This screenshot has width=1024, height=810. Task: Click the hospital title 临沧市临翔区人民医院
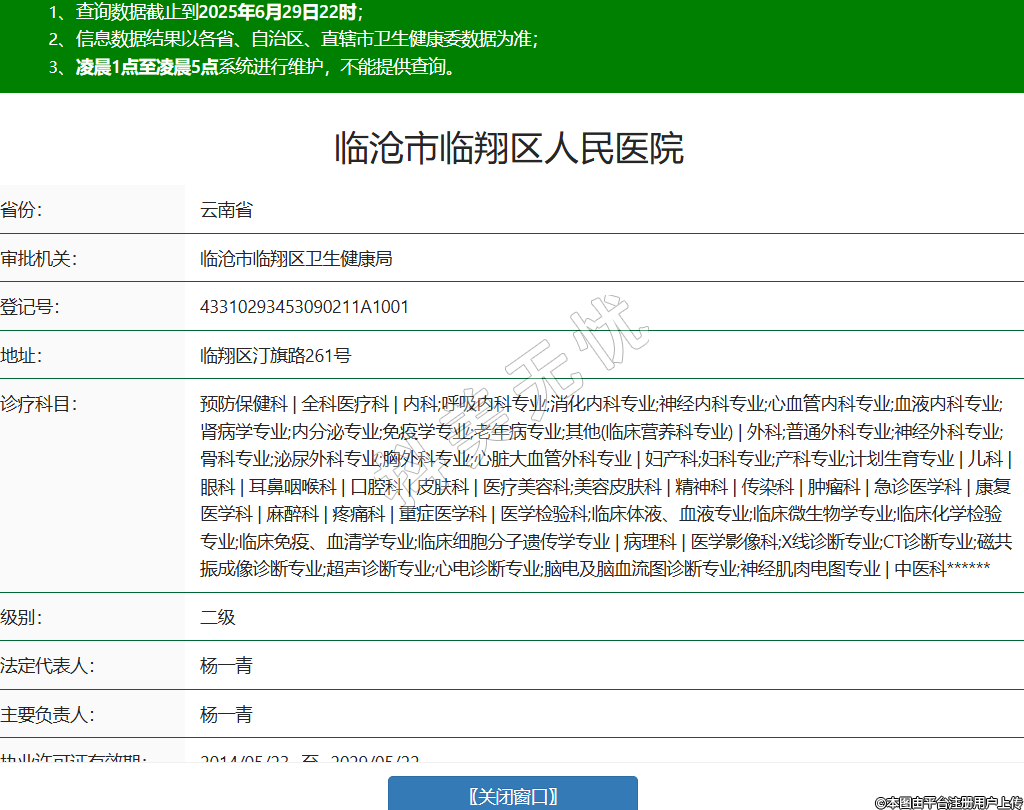pyautogui.click(x=509, y=148)
